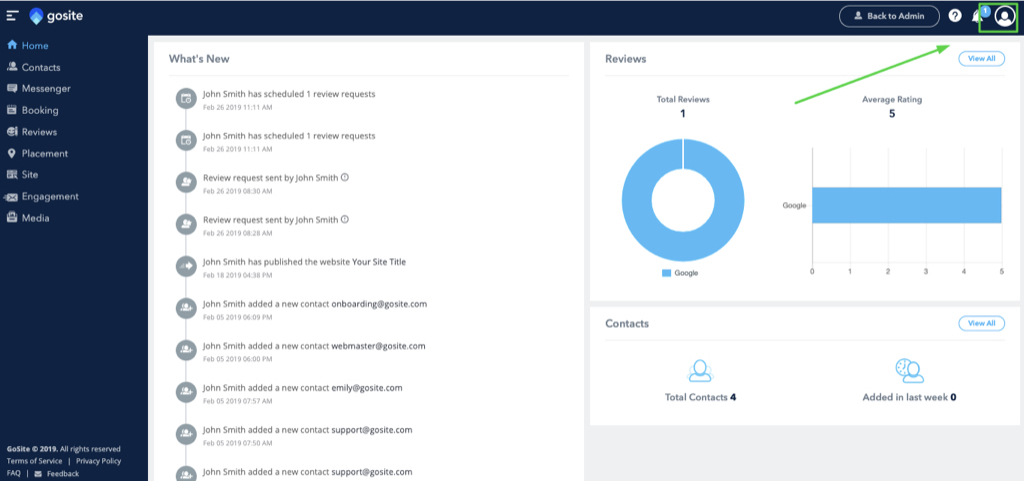Collapse sidebar with hamburger menu icon
The height and width of the screenshot is (481, 1024).
click(x=12, y=16)
